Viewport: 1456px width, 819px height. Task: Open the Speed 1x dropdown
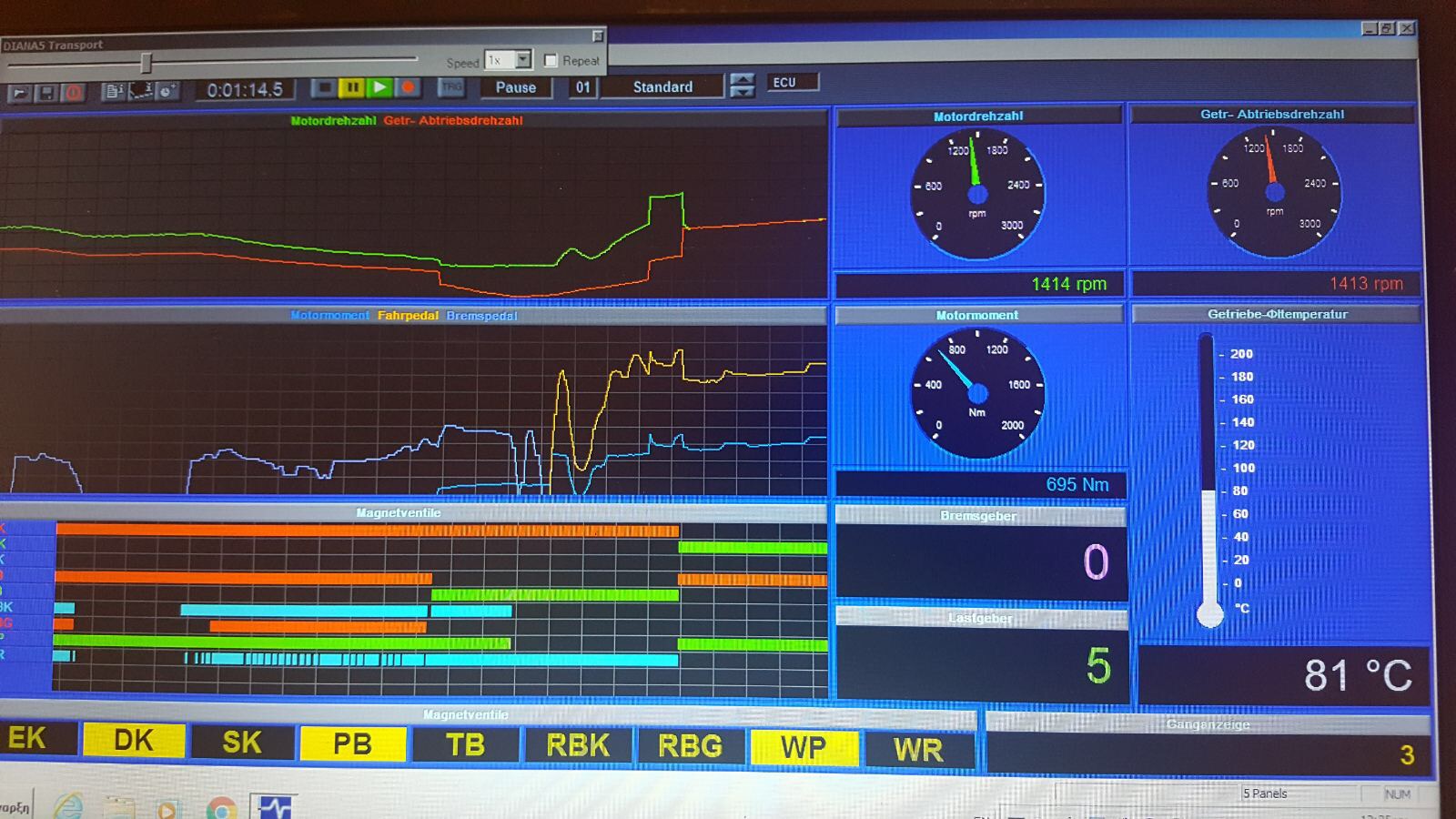(523, 60)
